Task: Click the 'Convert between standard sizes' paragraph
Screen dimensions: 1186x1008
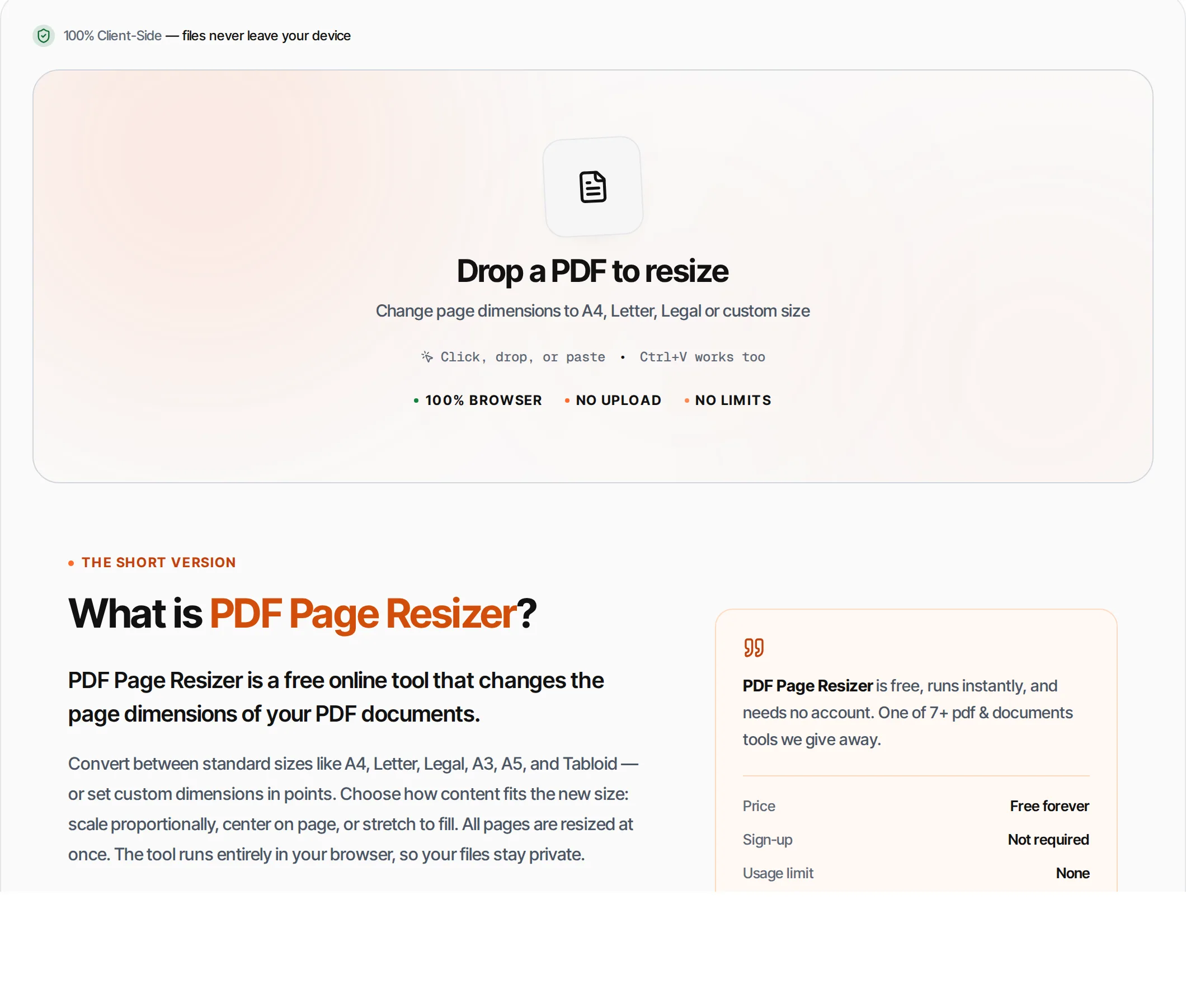Action: [x=353, y=809]
